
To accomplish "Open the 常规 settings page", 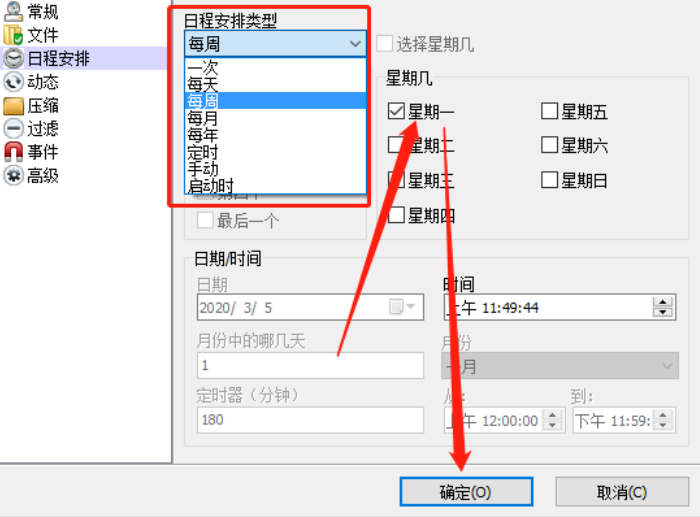I will pos(42,12).
